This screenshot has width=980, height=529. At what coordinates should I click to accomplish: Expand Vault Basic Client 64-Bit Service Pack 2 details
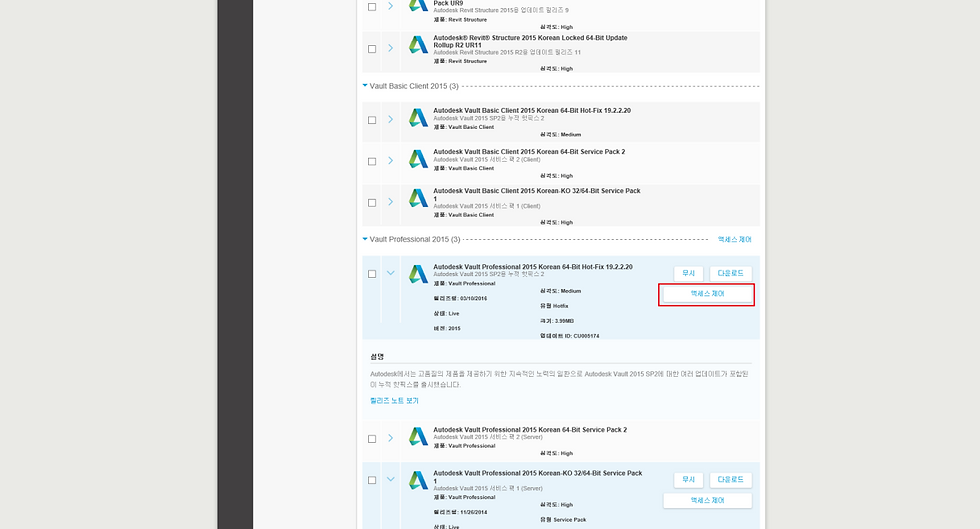coord(391,161)
